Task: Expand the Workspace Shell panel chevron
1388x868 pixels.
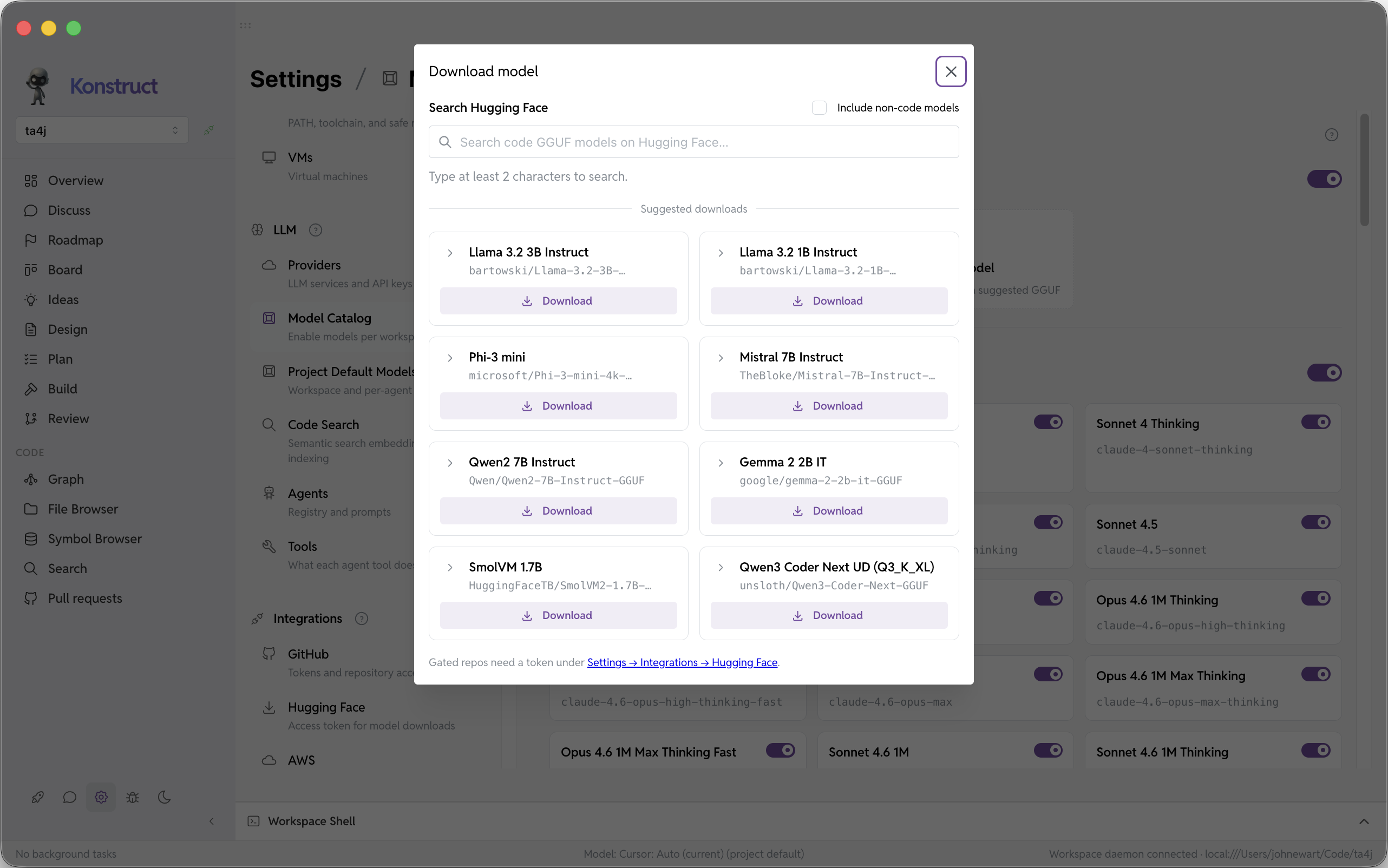Action: tap(1364, 821)
